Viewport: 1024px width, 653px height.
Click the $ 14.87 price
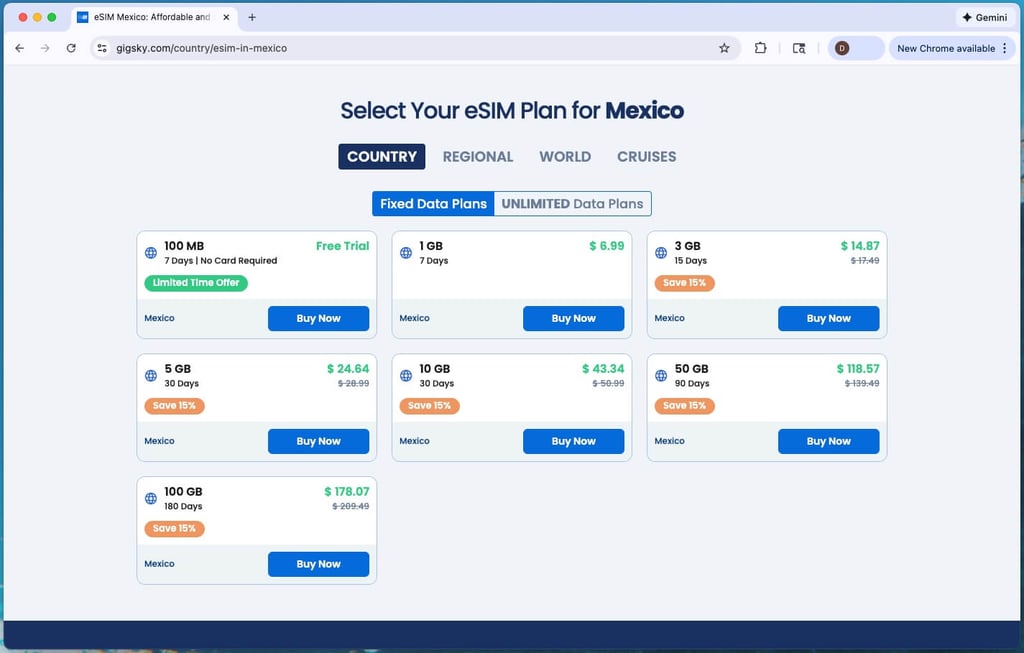tap(860, 246)
